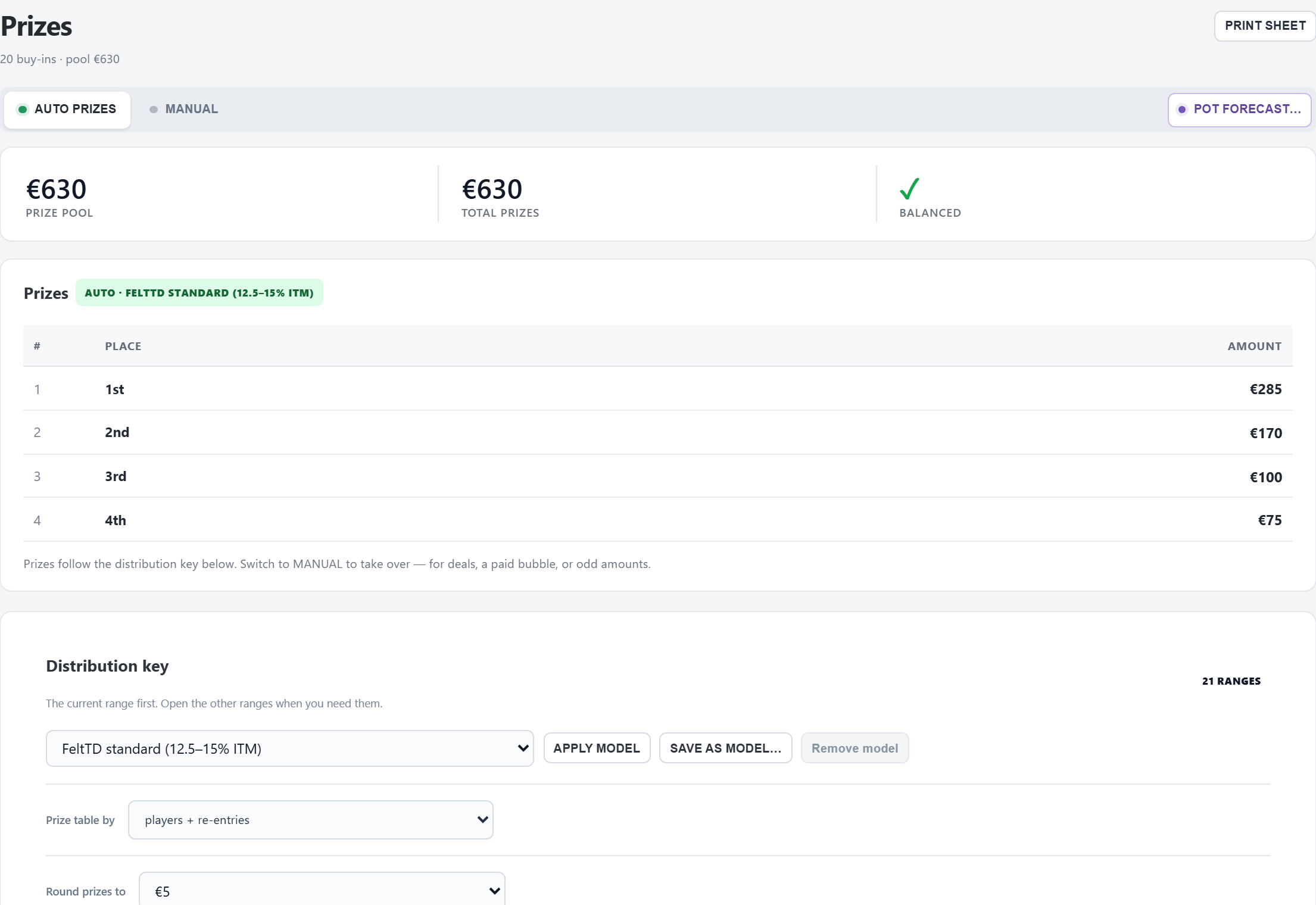The width and height of the screenshot is (1316, 905).
Task: Open the POT FORECAST dialog
Action: point(1239,110)
